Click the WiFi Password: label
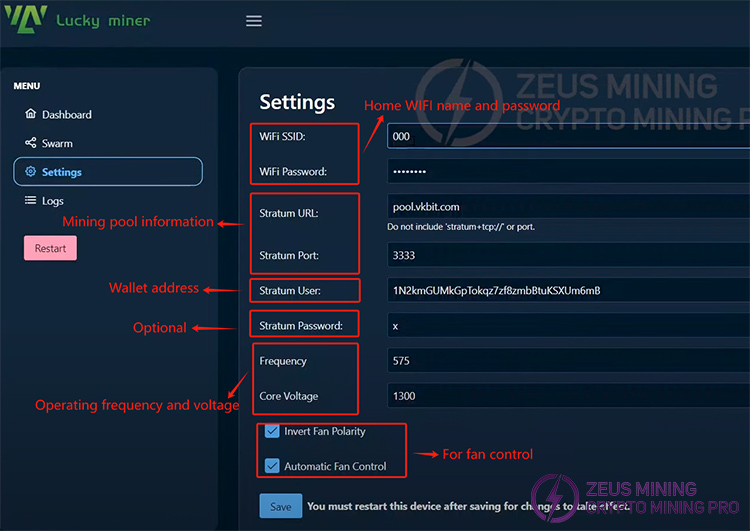 [x=293, y=171]
